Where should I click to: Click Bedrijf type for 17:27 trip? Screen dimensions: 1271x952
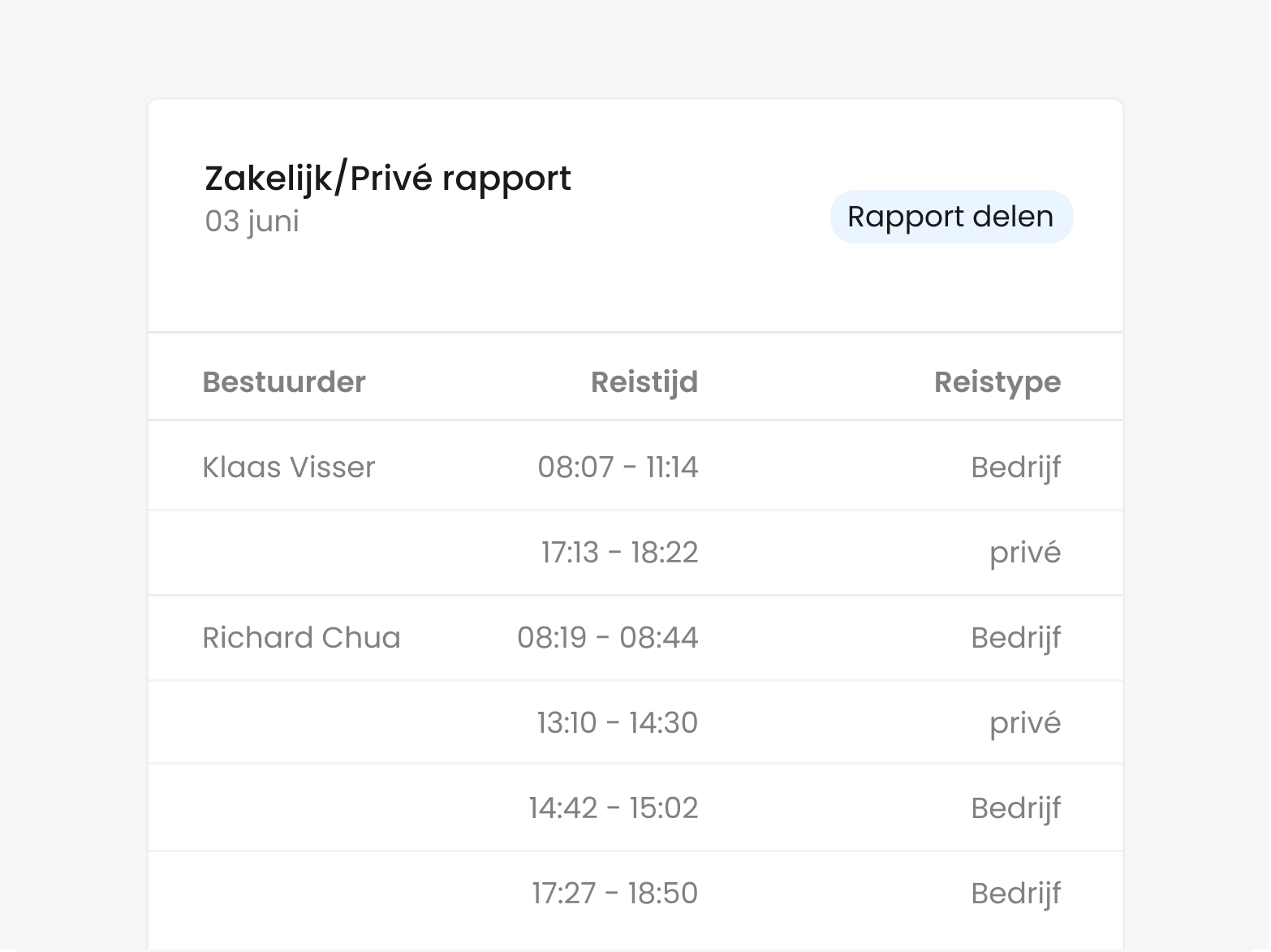click(1016, 894)
